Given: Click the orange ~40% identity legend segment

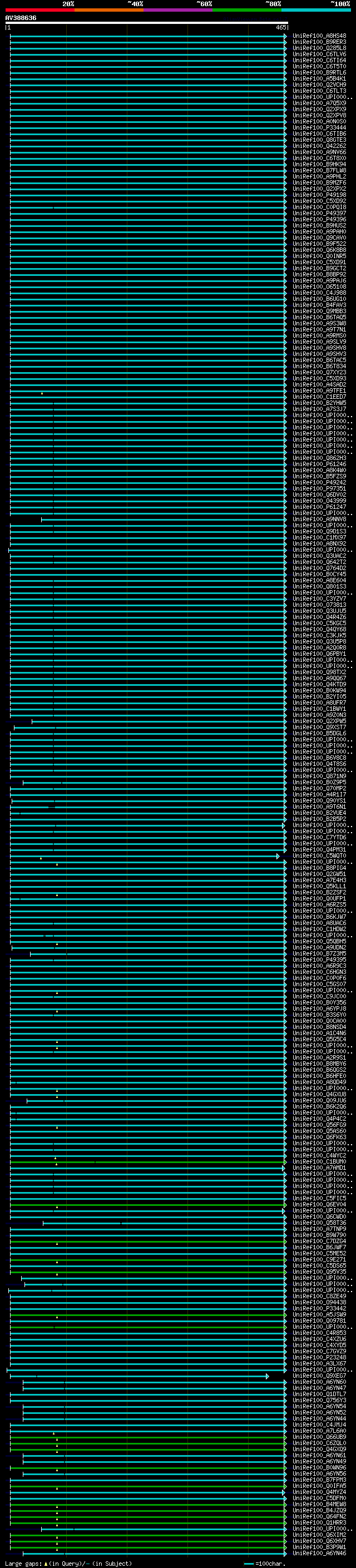Looking at the screenshot, I should [109, 10].
